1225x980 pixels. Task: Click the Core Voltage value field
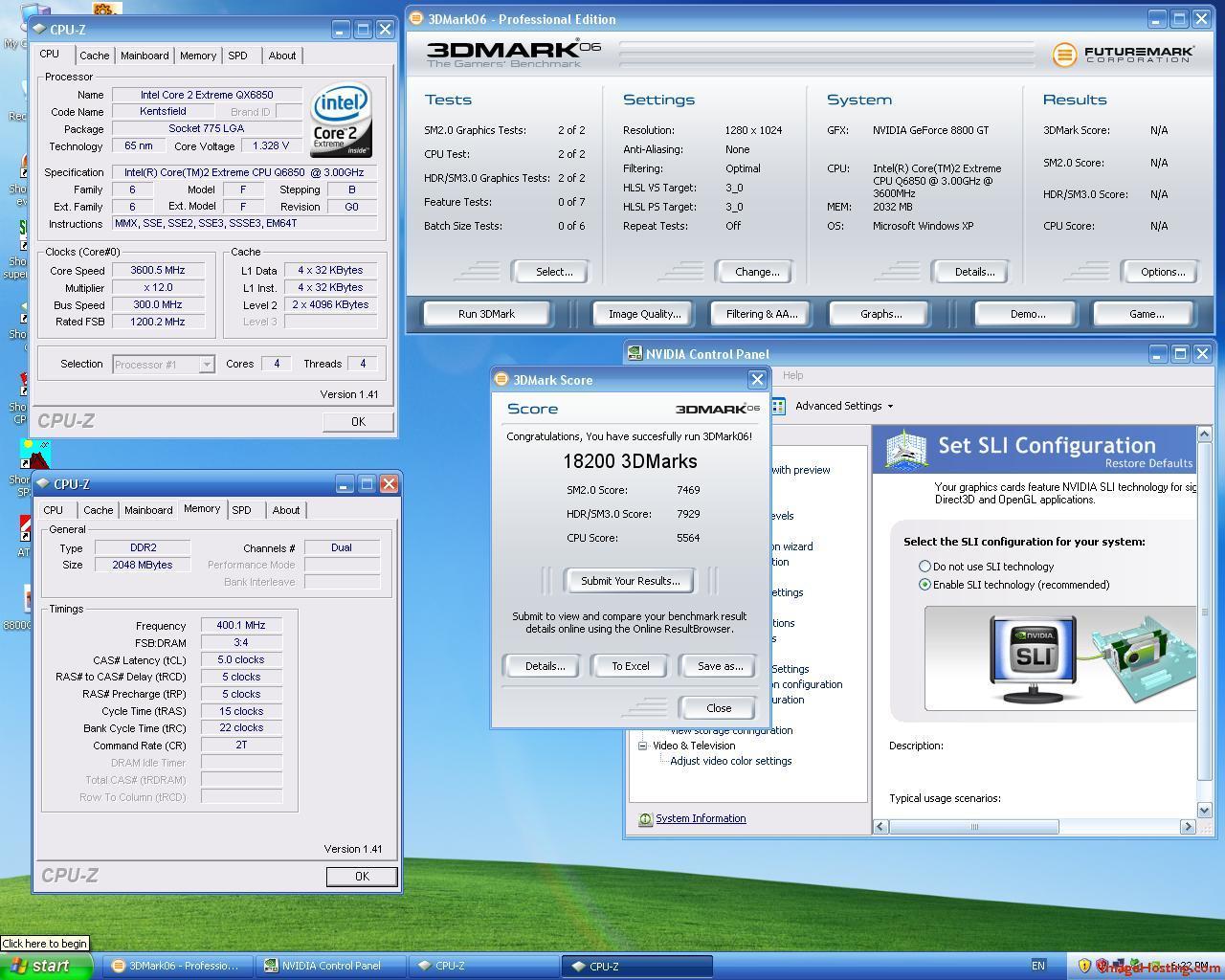270,146
